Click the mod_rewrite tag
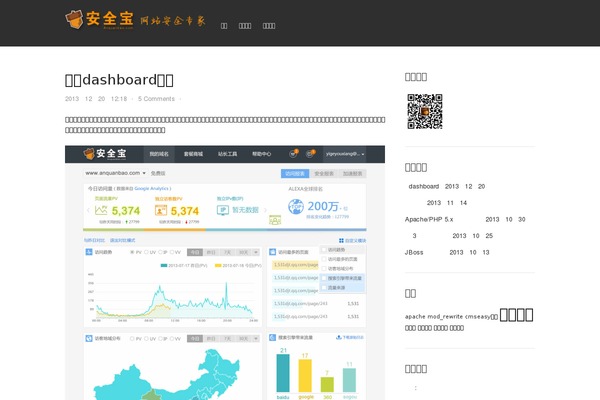Viewport: 600px width, 400px height. click(x=445, y=317)
